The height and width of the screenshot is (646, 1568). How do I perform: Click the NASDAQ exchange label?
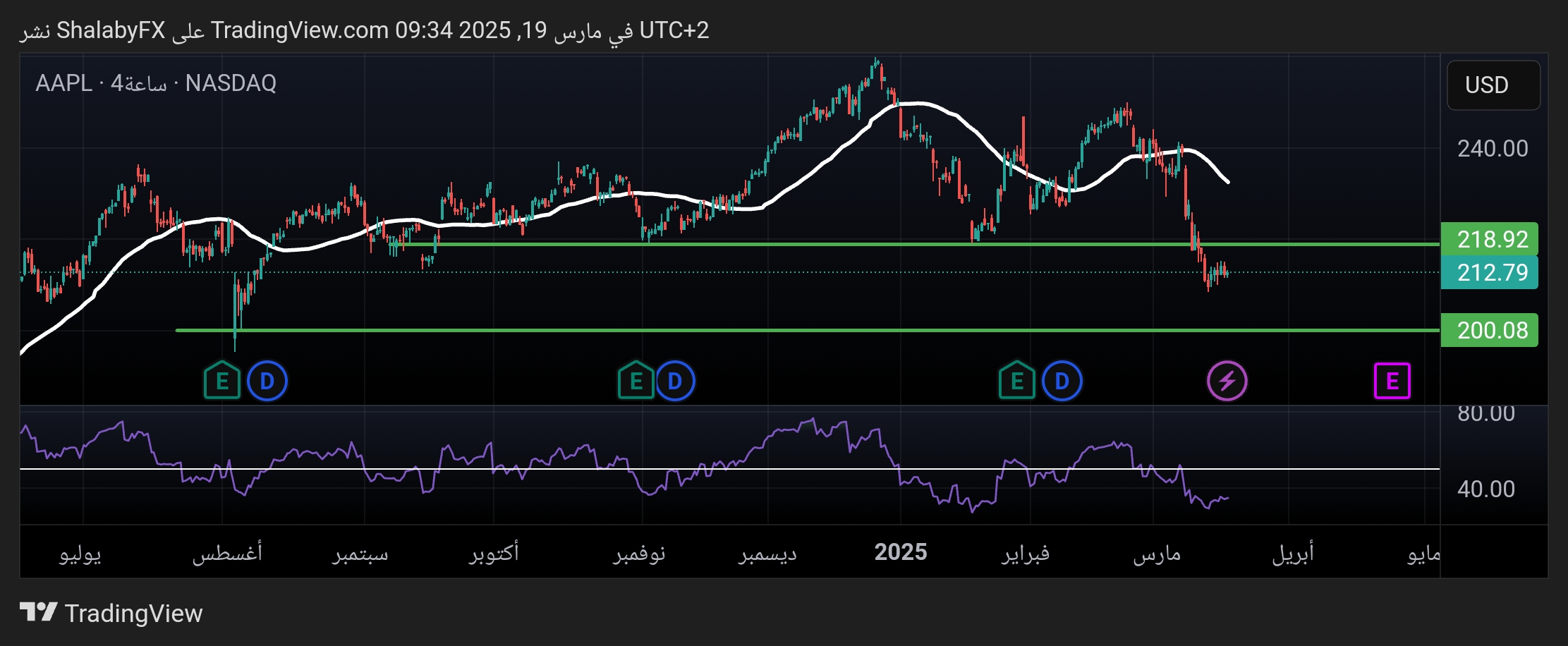[x=231, y=83]
